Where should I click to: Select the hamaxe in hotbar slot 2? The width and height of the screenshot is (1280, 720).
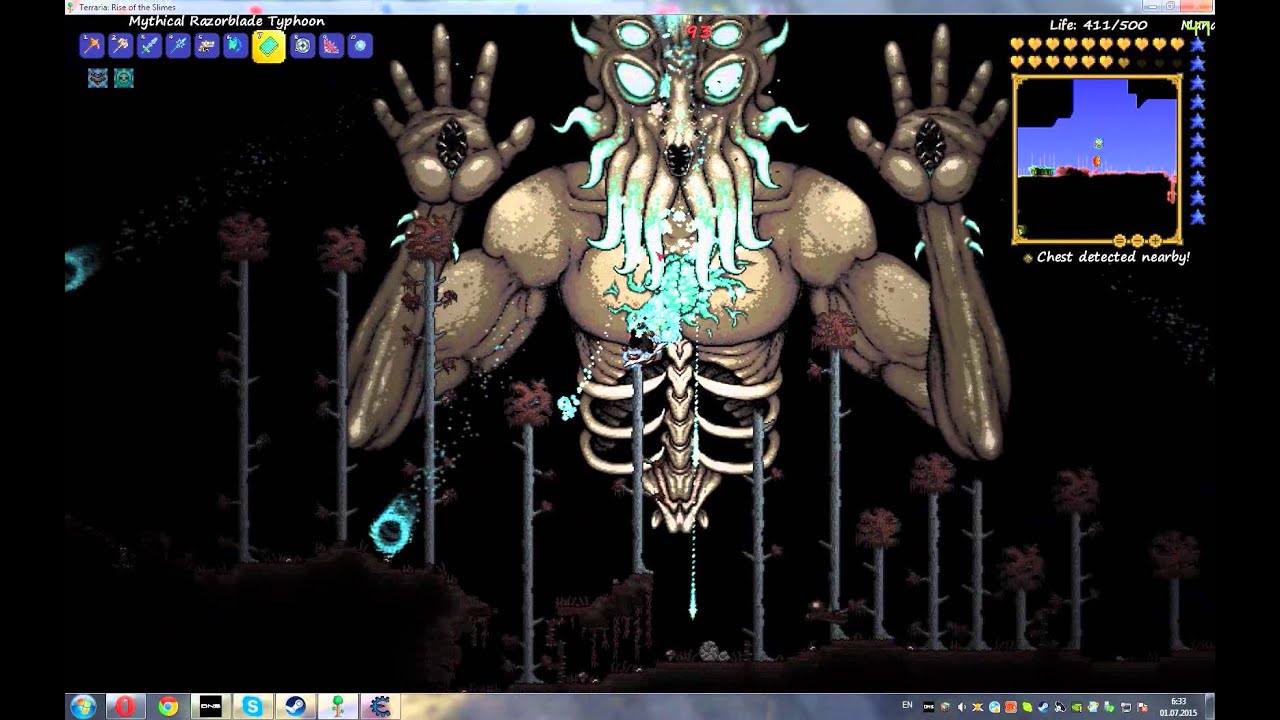121,45
